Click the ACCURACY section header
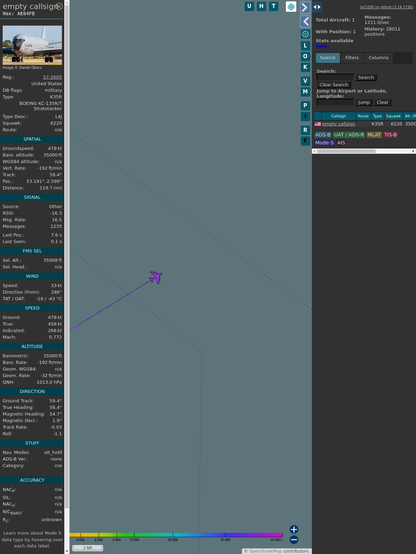This screenshot has width=416, height=554. 32,480
